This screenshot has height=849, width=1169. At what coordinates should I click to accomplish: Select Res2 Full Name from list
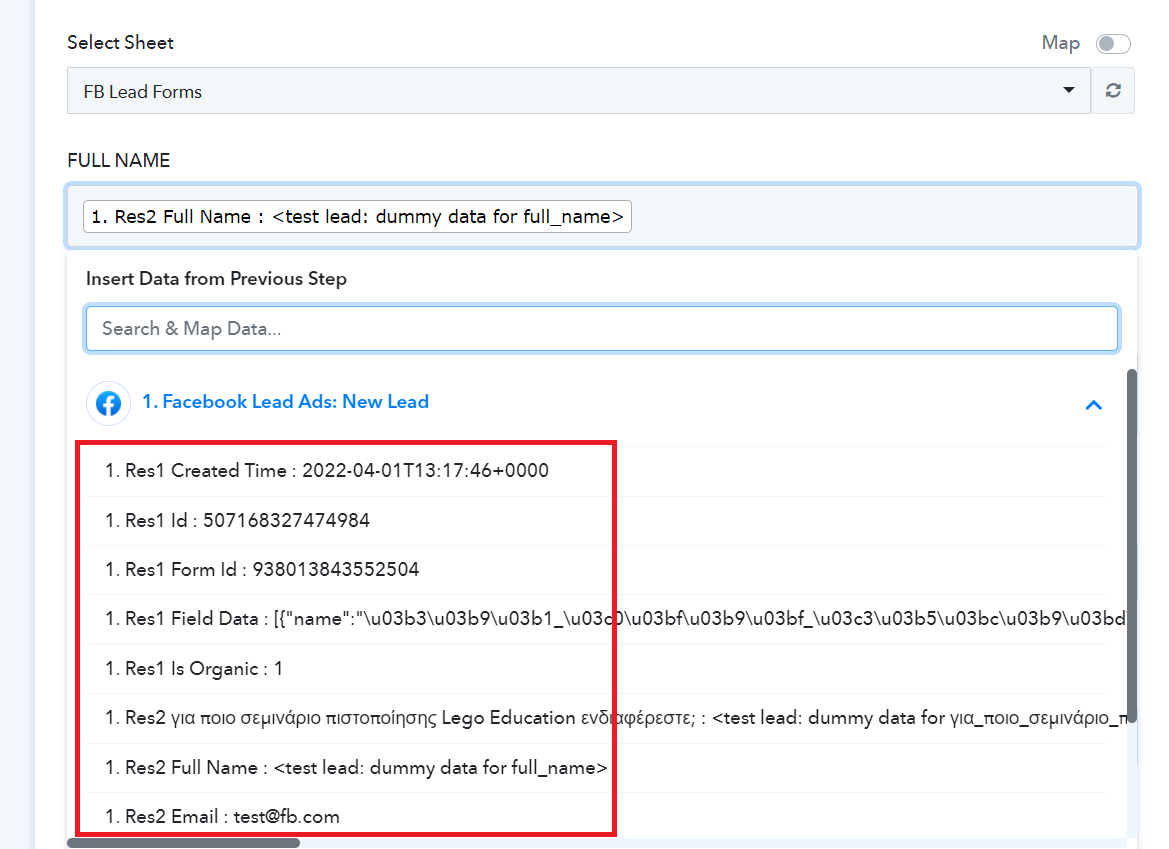pyautogui.click(x=356, y=768)
